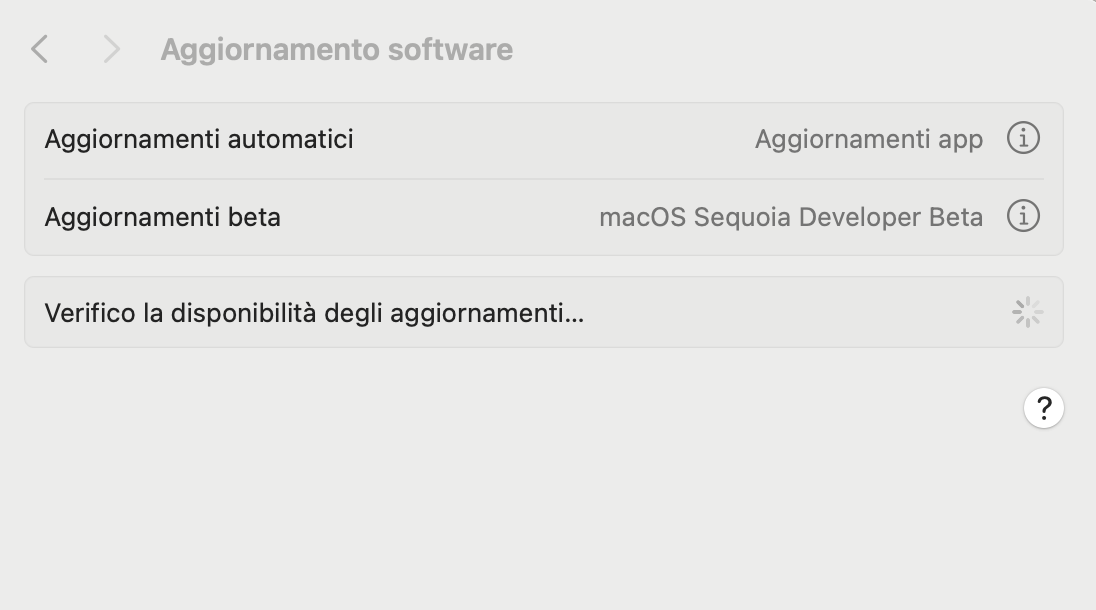Open info for Aggiornamenti automatici
The height and width of the screenshot is (610, 1096).
pyautogui.click(x=1022, y=138)
